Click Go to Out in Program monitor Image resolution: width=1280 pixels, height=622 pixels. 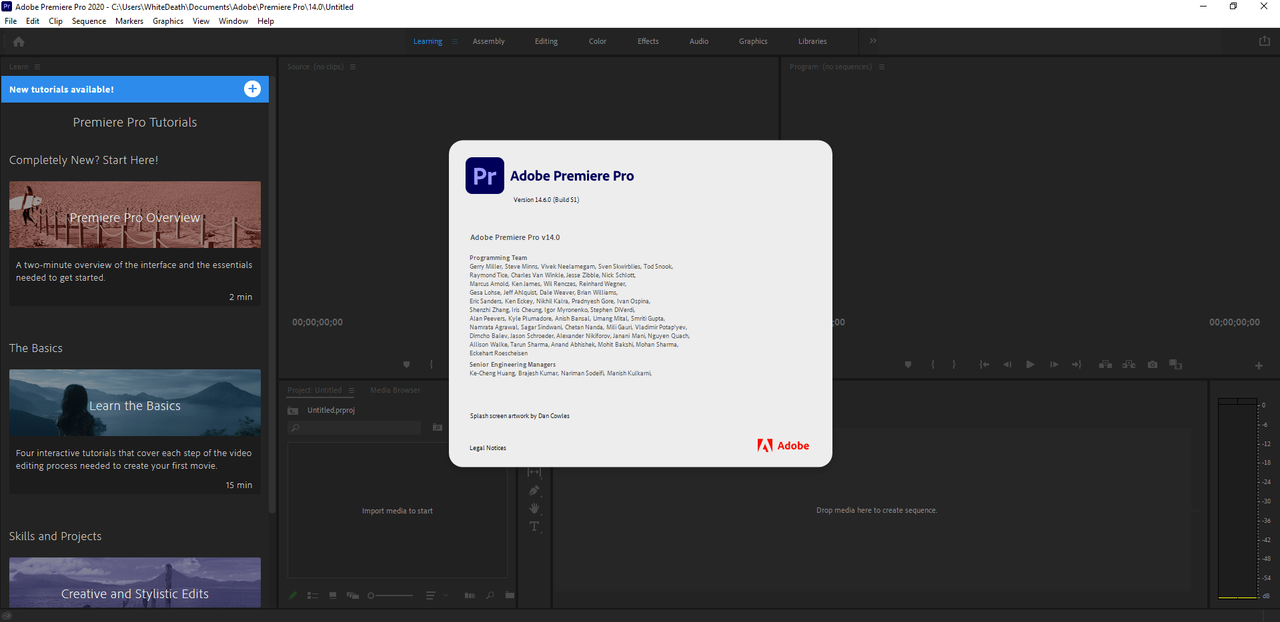(x=1076, y=365)
